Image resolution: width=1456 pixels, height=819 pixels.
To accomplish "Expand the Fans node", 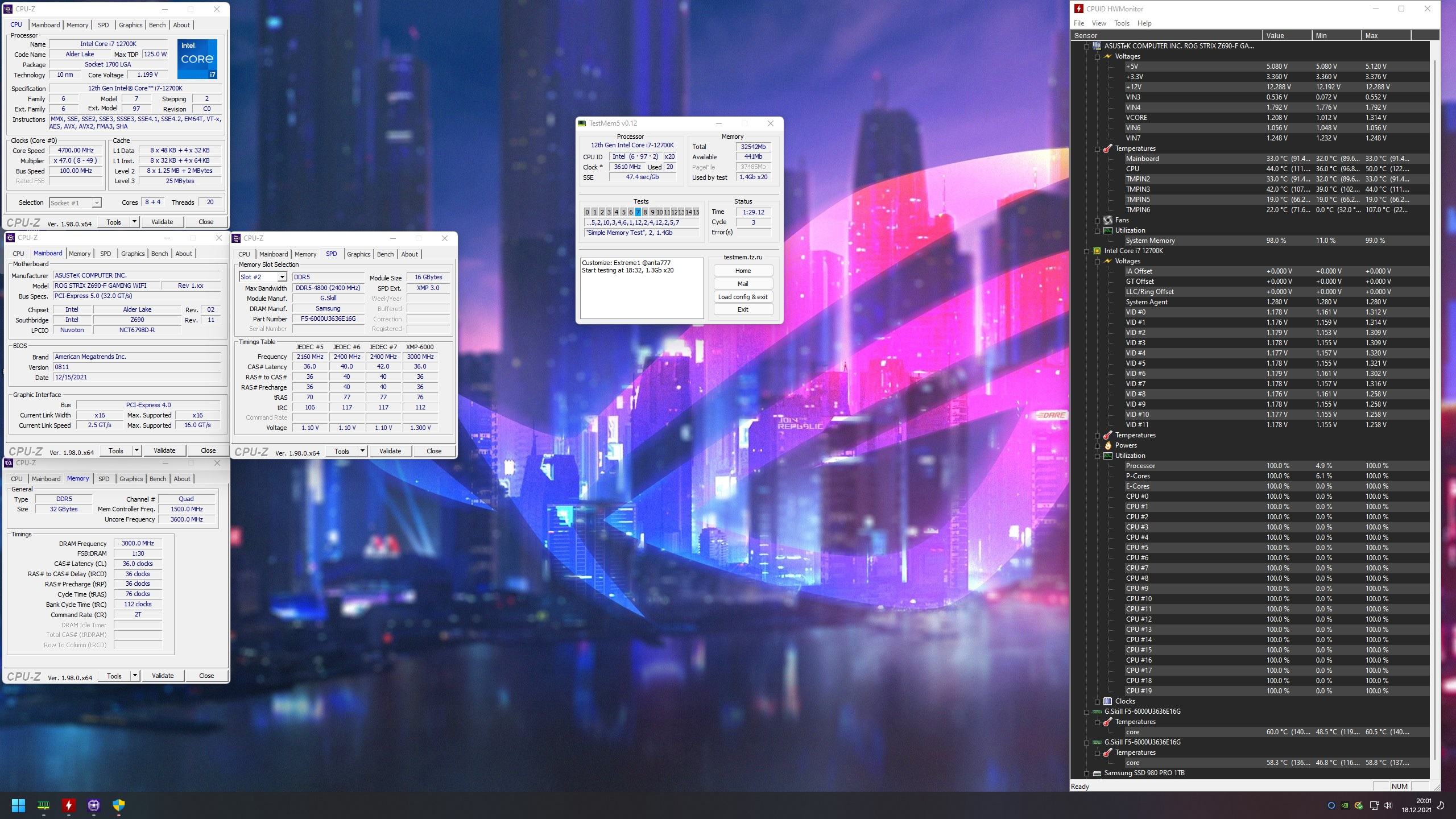I will pyautogui.click(x=1098, y=220).
